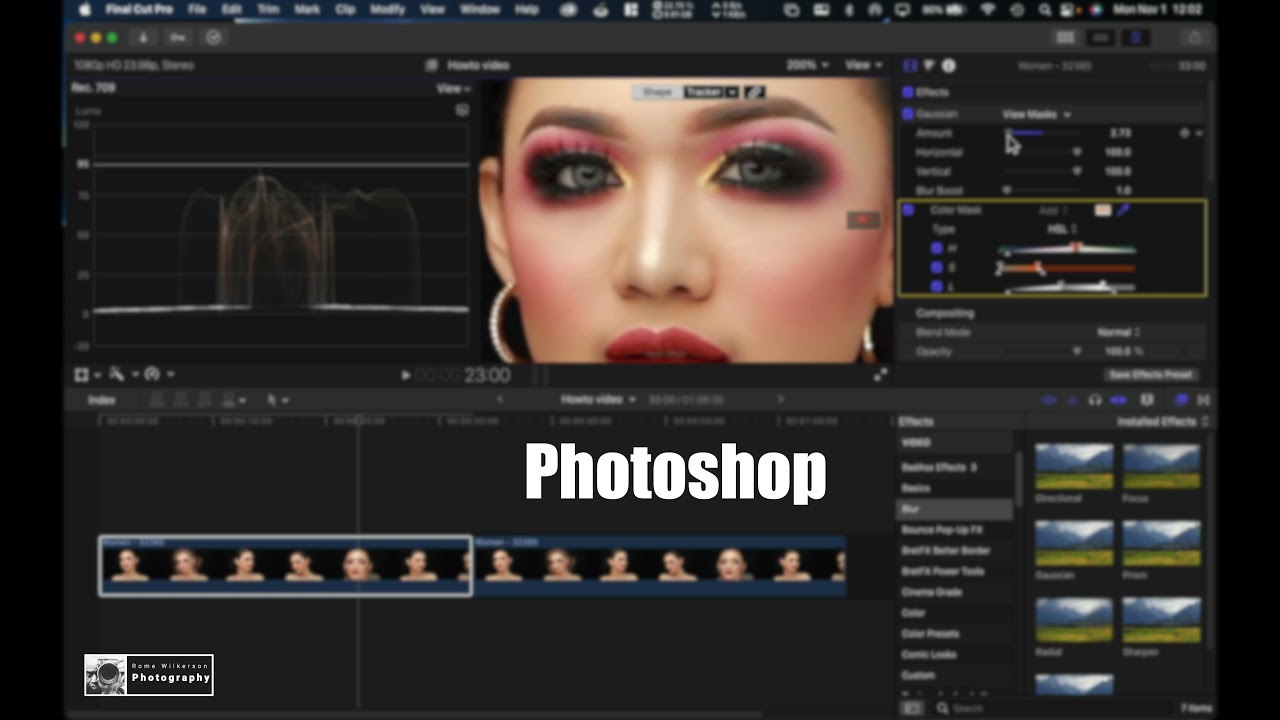Viewport: 1280px width, 720px height.
Task: Open the Trim menu
Action: click(268, 9)
